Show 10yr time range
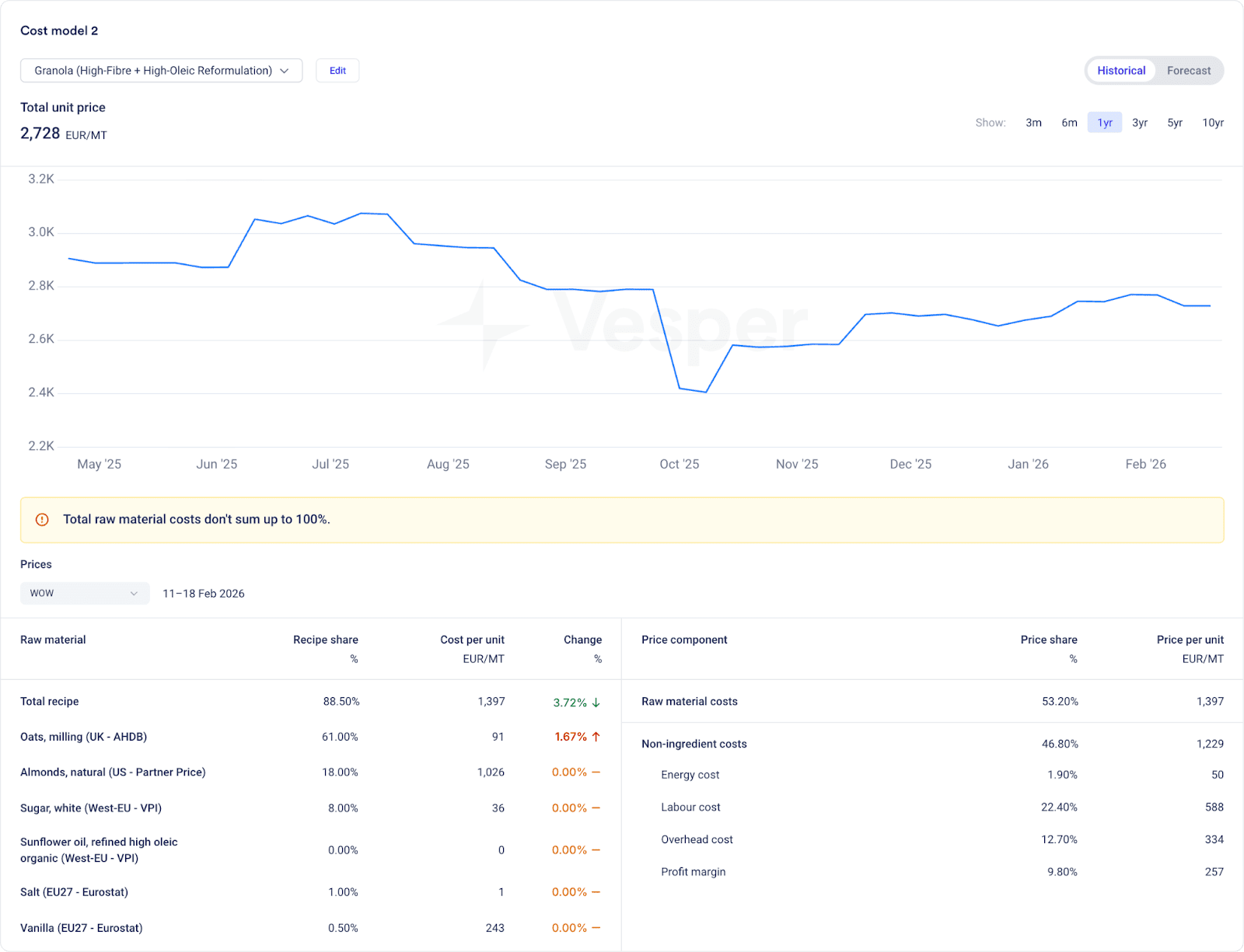 [x=1212, y=123]
